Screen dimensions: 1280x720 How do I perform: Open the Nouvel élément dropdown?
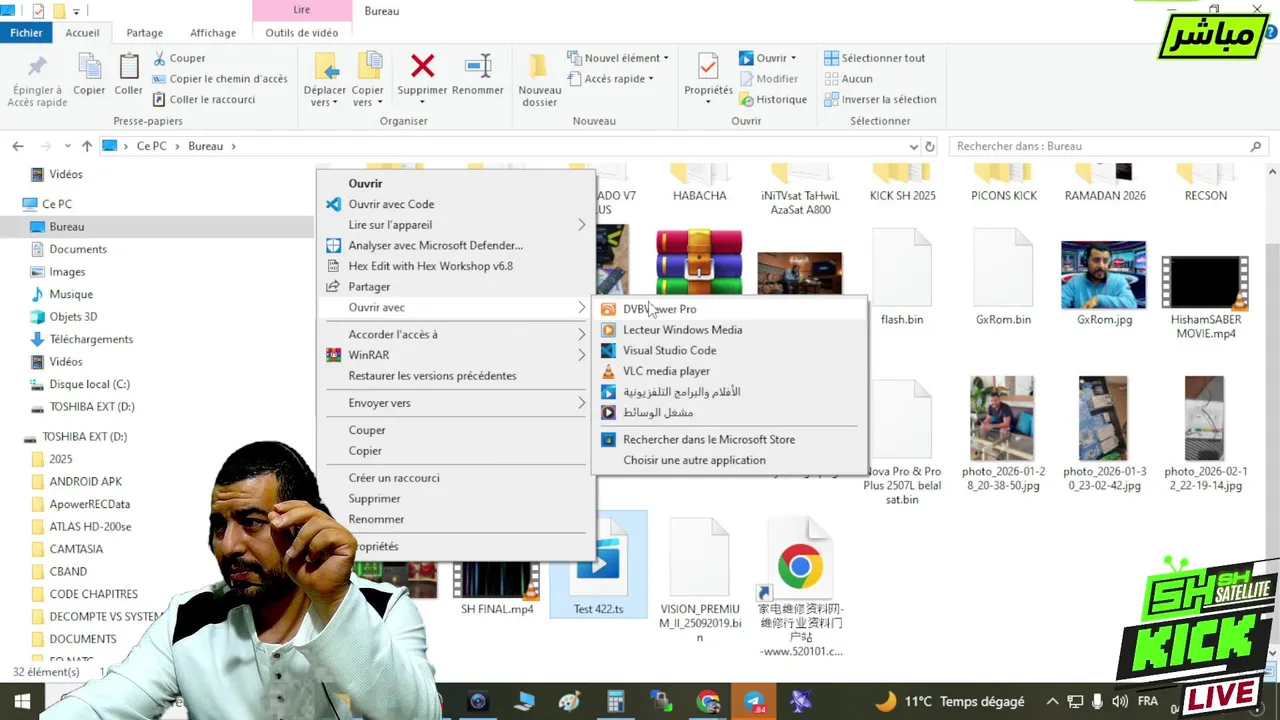click(x=618, y=58)
